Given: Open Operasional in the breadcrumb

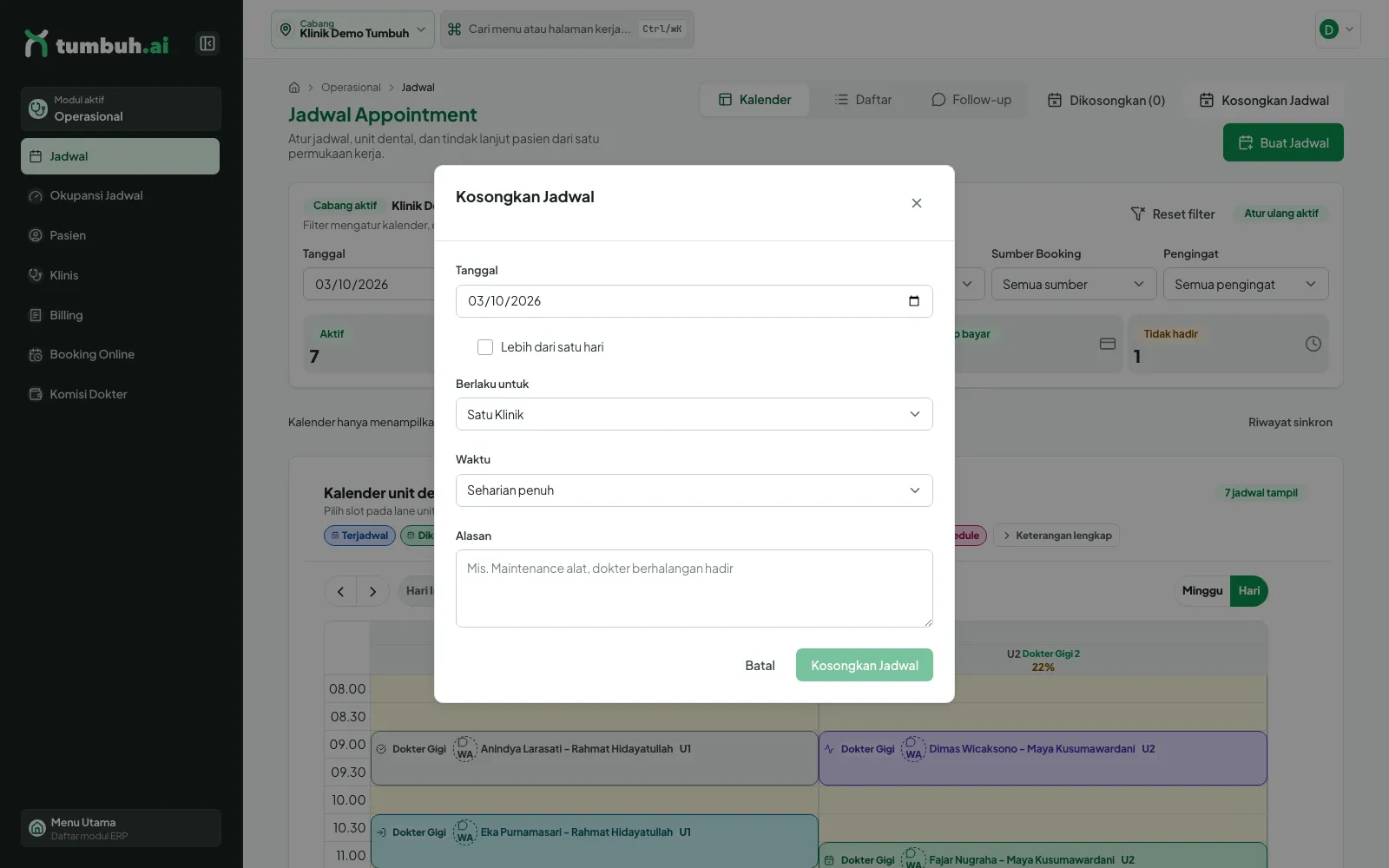Looking at the screenshot, I should coord(351,88).
